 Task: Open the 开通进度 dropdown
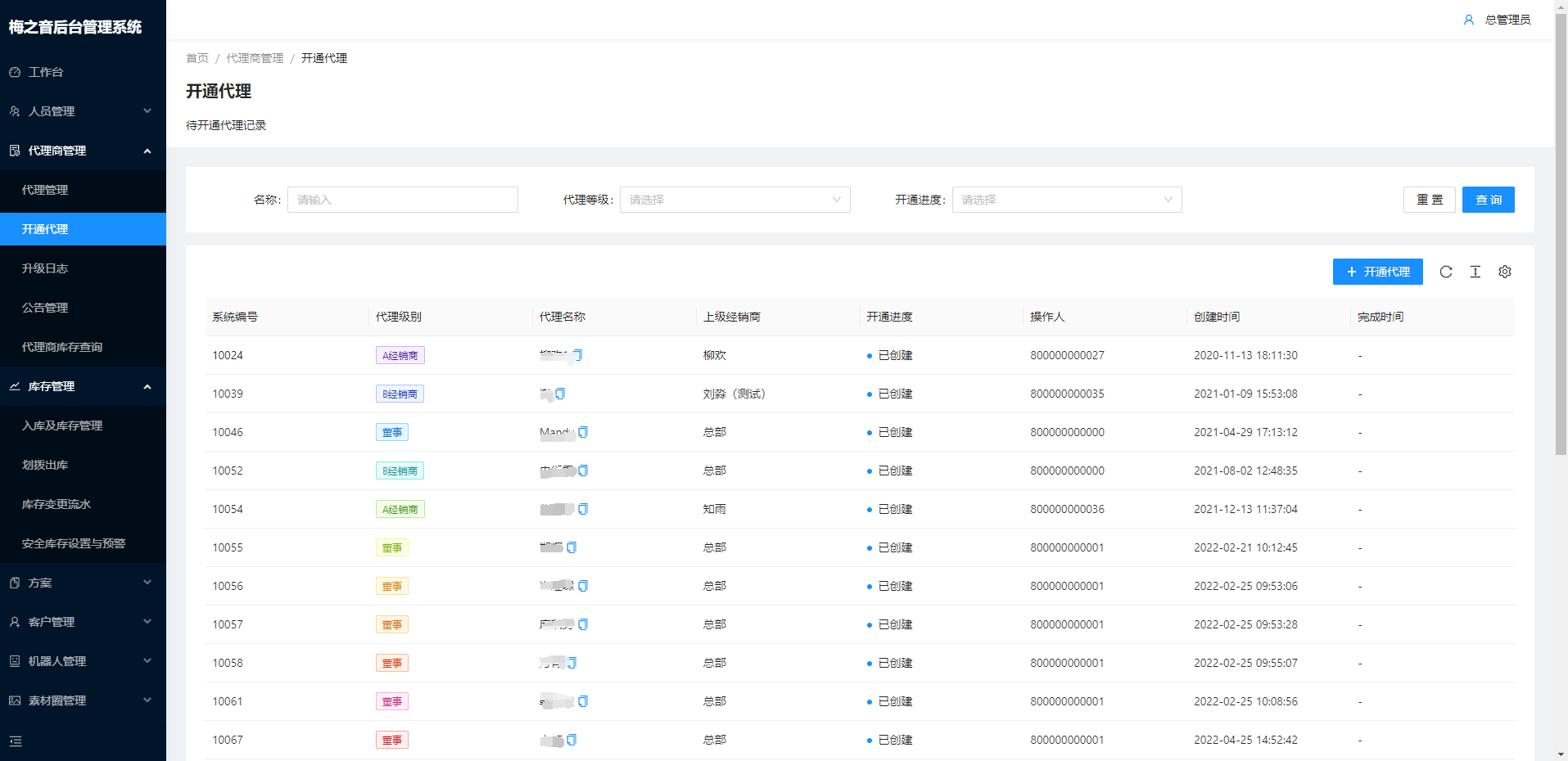1067,200
